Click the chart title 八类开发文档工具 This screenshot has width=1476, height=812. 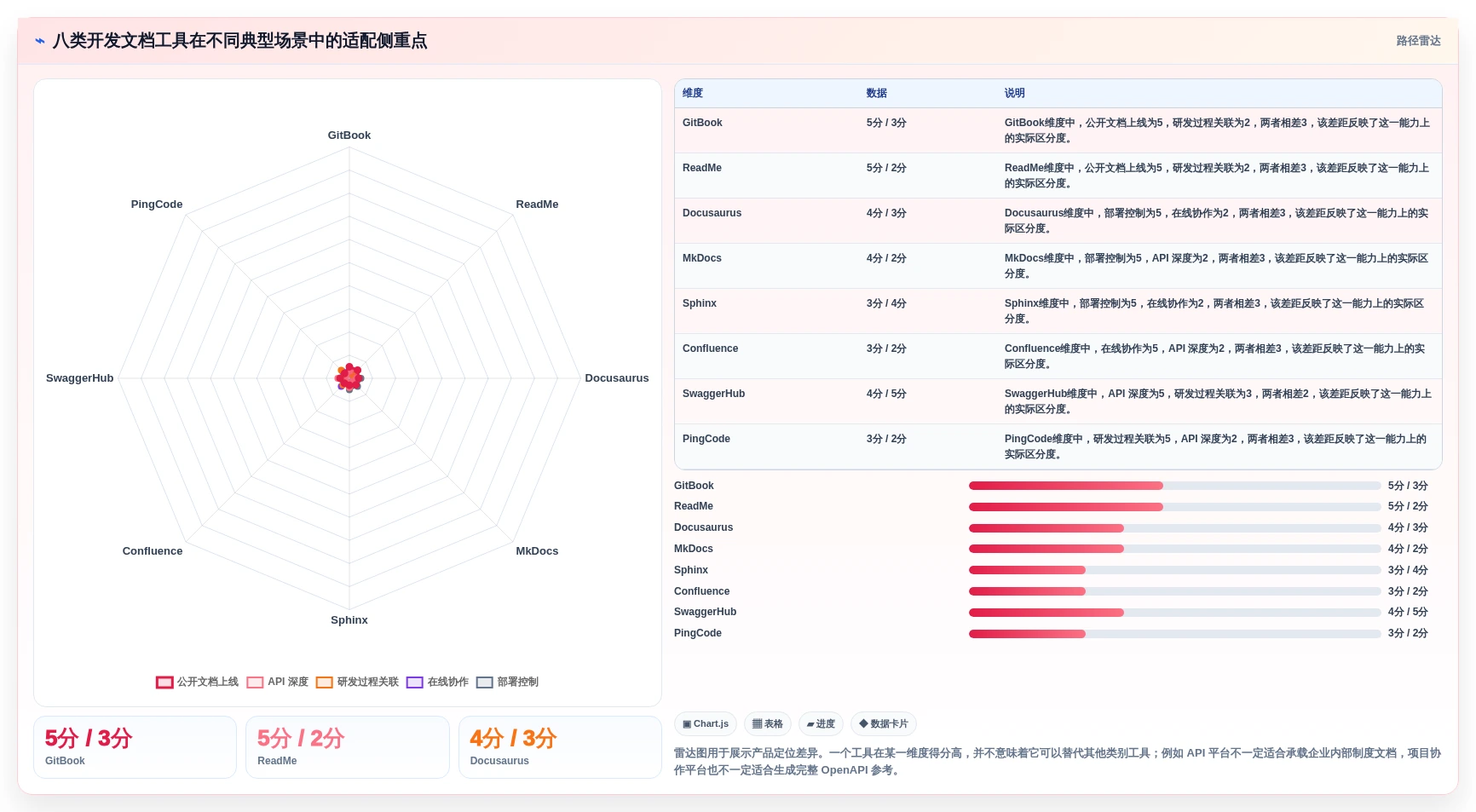239,41
